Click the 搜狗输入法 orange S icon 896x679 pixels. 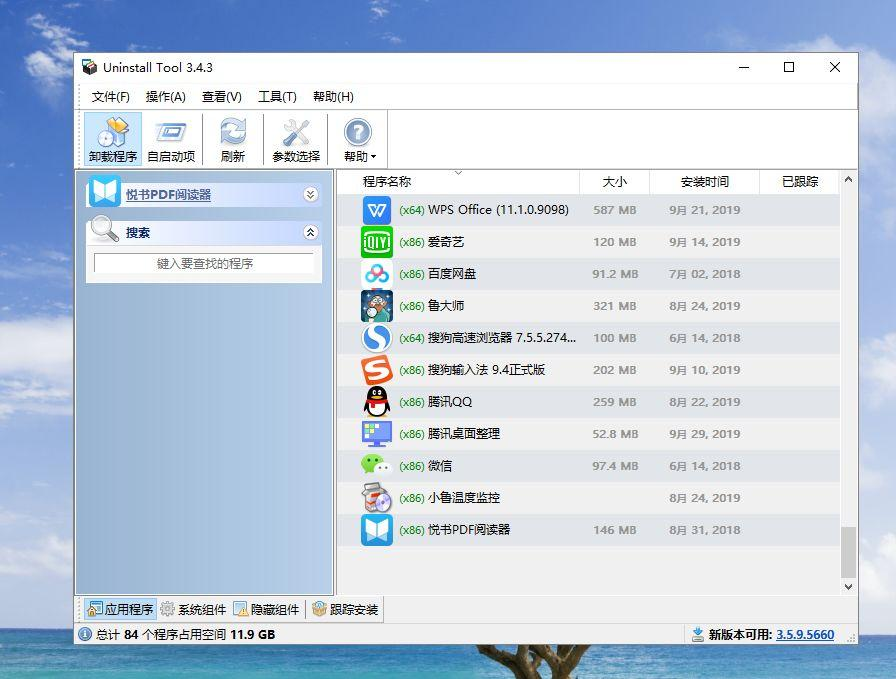coord(377,370)
